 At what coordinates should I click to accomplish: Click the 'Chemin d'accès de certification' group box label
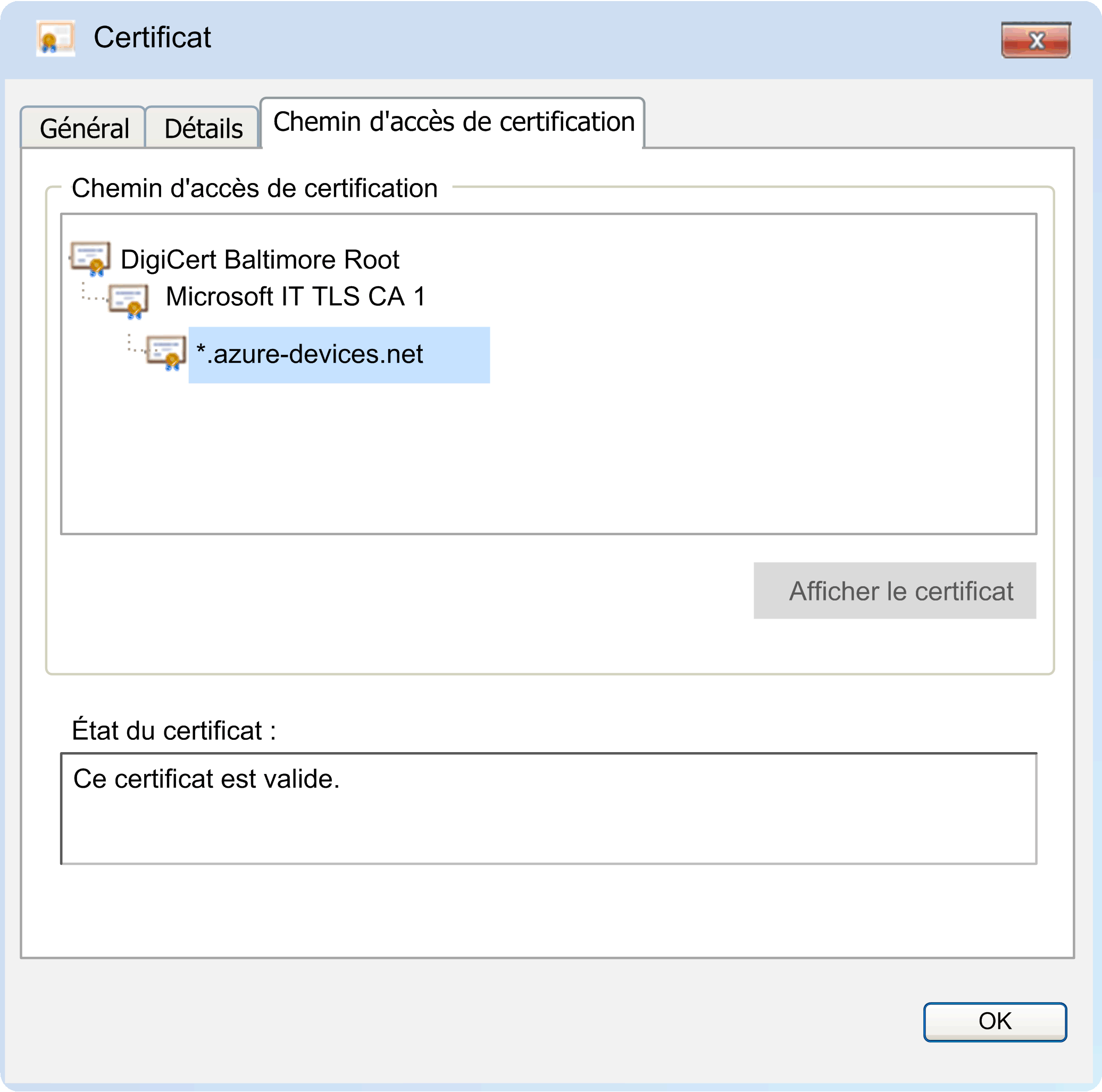coord(254,188)
